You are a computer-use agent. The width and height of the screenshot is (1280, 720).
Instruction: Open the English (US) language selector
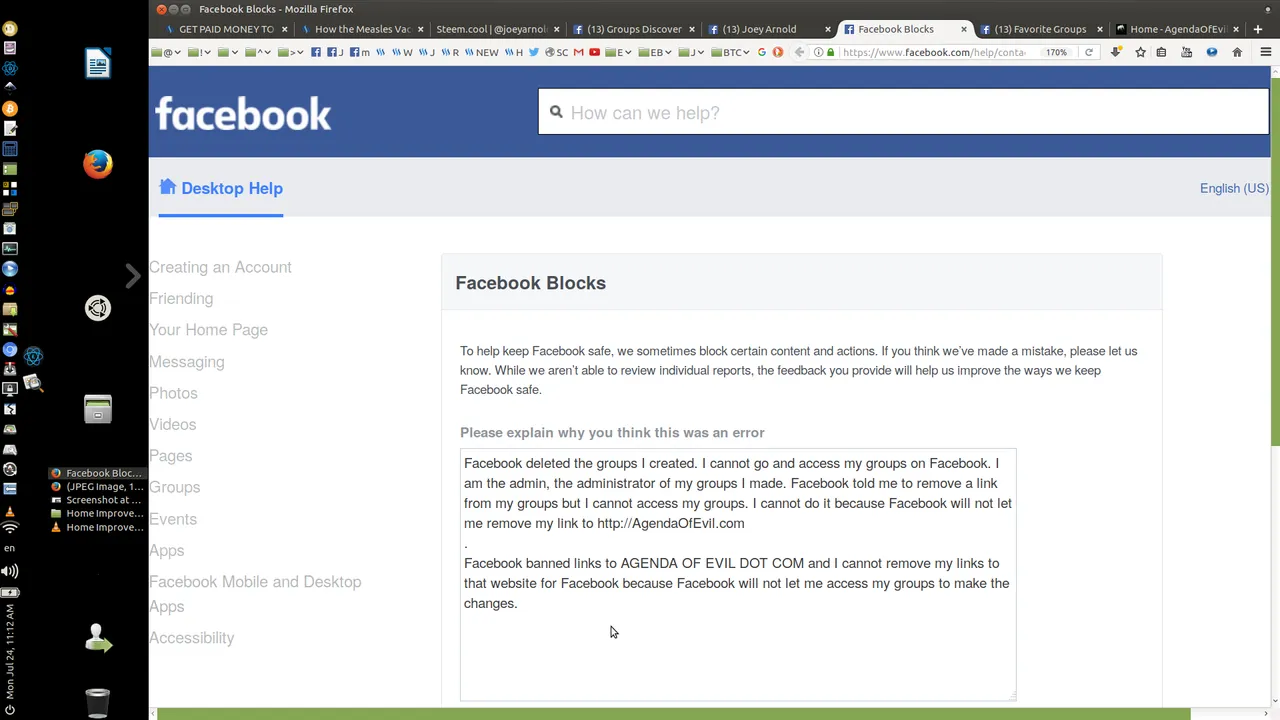[1234, 188]
